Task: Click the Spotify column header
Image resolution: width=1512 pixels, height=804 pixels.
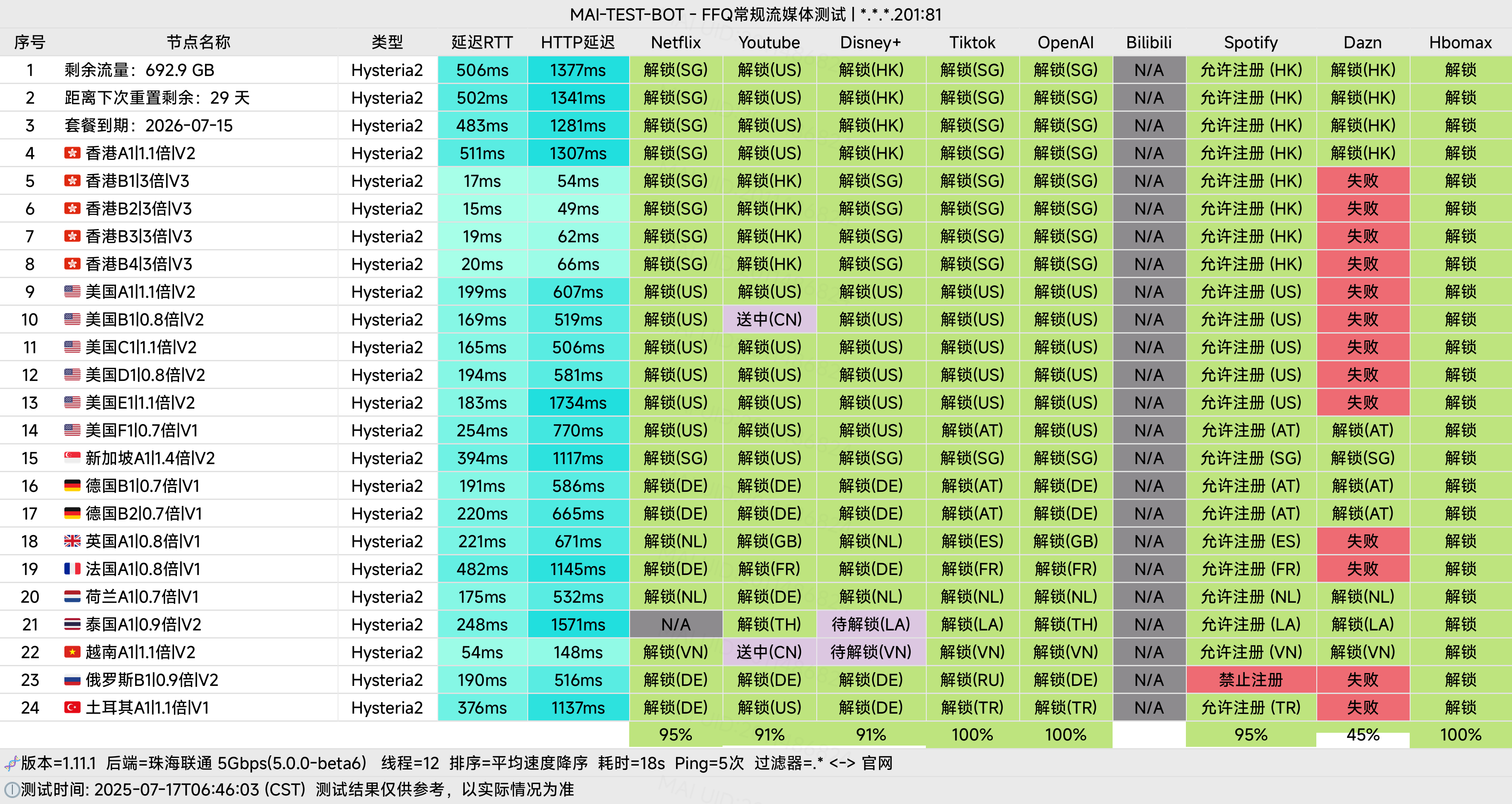Action: (1250, 42)
